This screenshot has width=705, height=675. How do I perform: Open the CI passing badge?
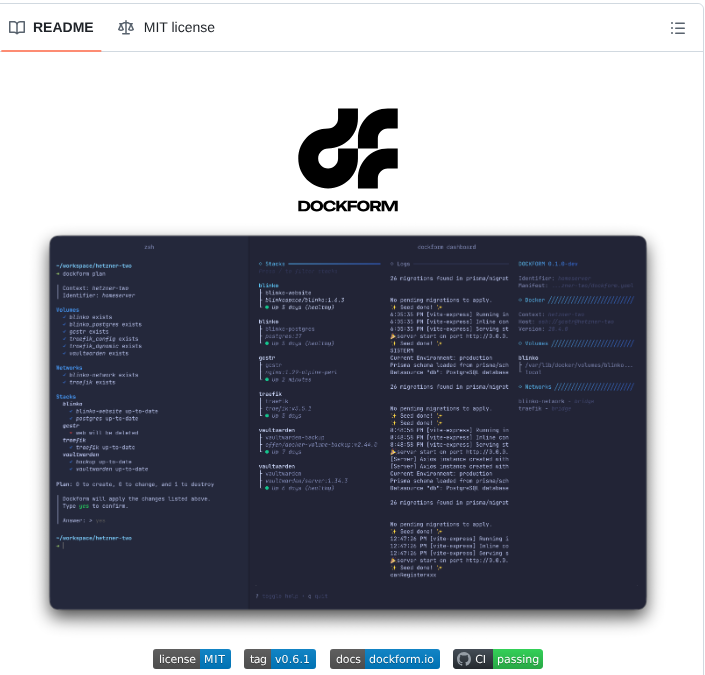(x=498, y=659)
